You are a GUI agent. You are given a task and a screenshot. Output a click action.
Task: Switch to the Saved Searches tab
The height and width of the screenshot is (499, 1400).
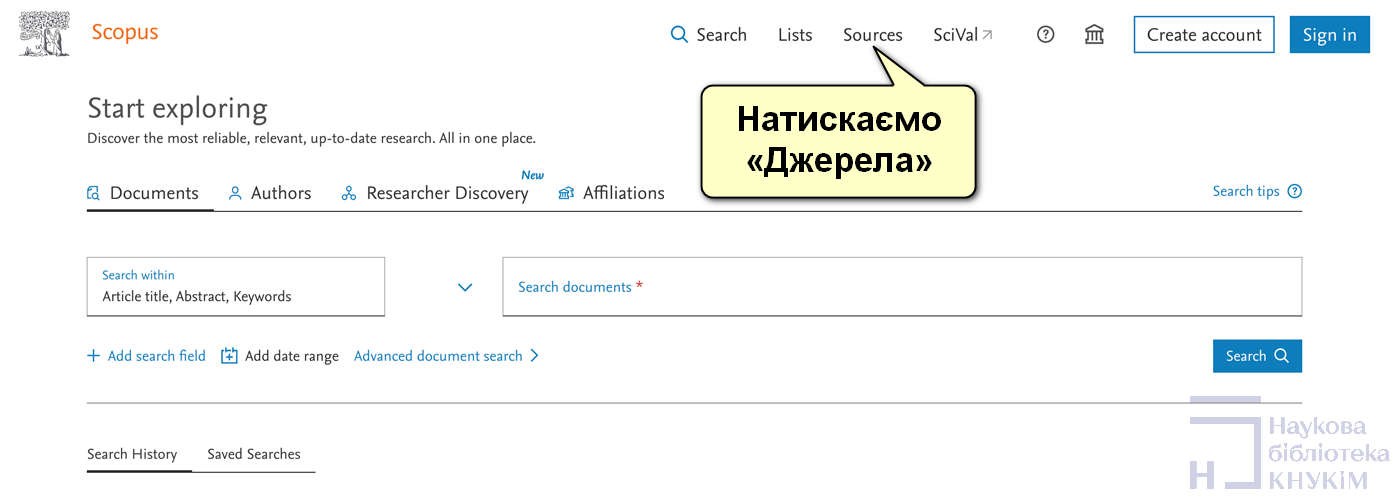[253, 454]
